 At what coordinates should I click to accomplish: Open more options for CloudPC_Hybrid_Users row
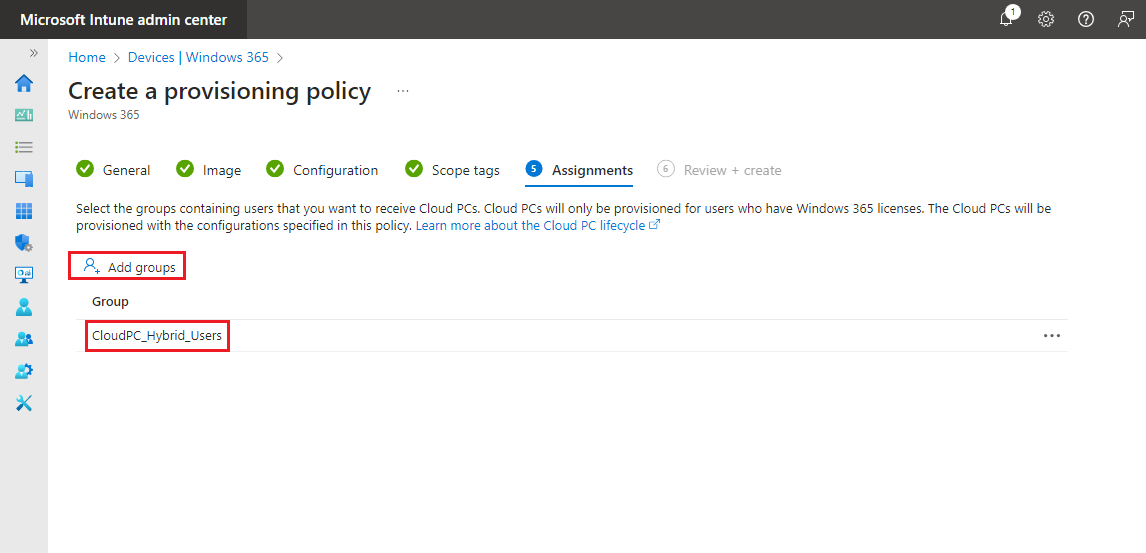click(x=1052, y=336)
